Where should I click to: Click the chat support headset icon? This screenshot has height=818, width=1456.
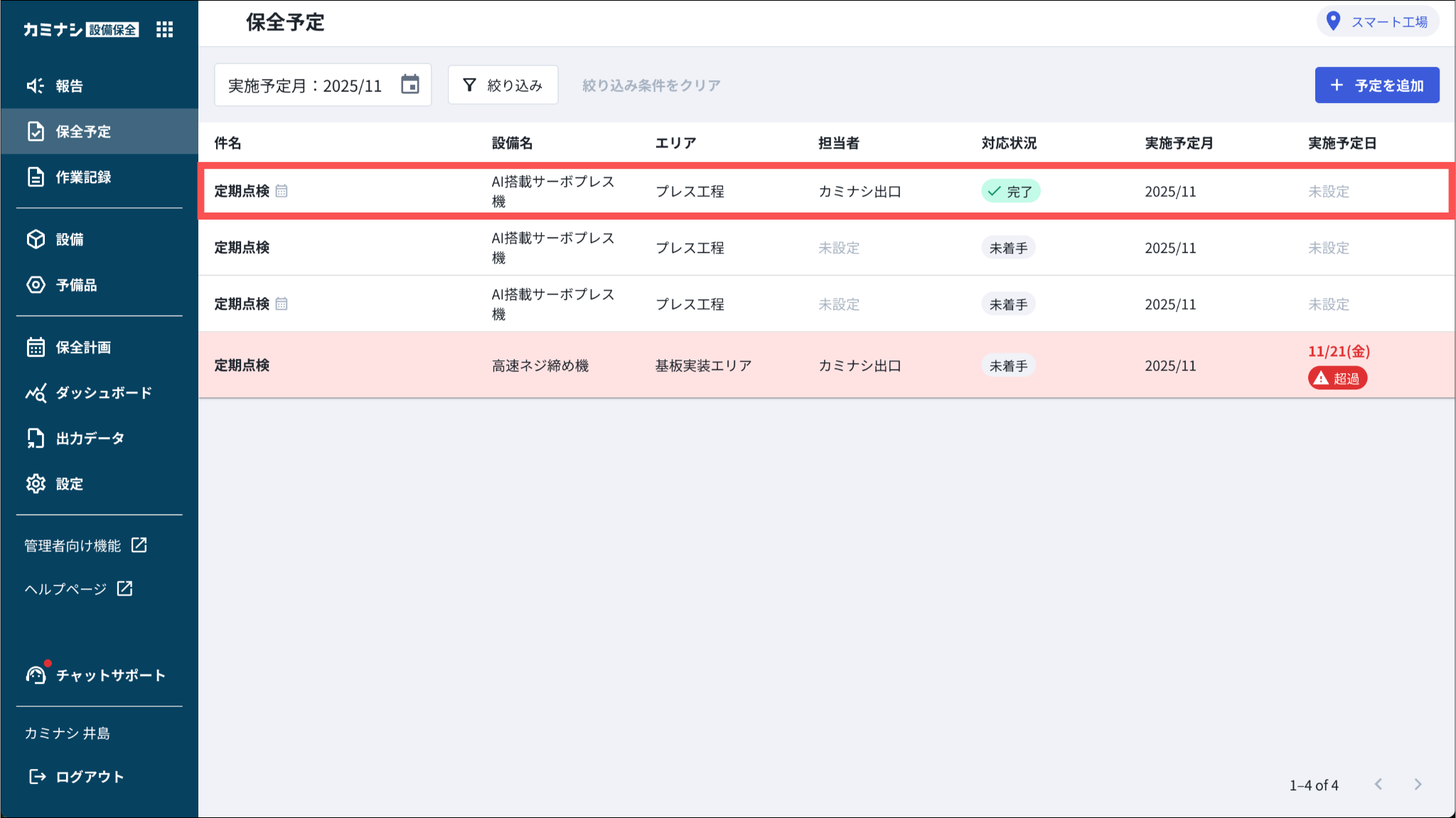tap(36, 674)
